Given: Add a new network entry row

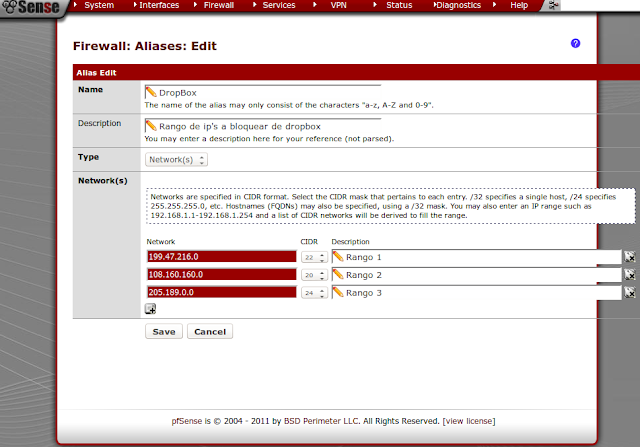Looking at the screenshot, I should tap(150, 309).
